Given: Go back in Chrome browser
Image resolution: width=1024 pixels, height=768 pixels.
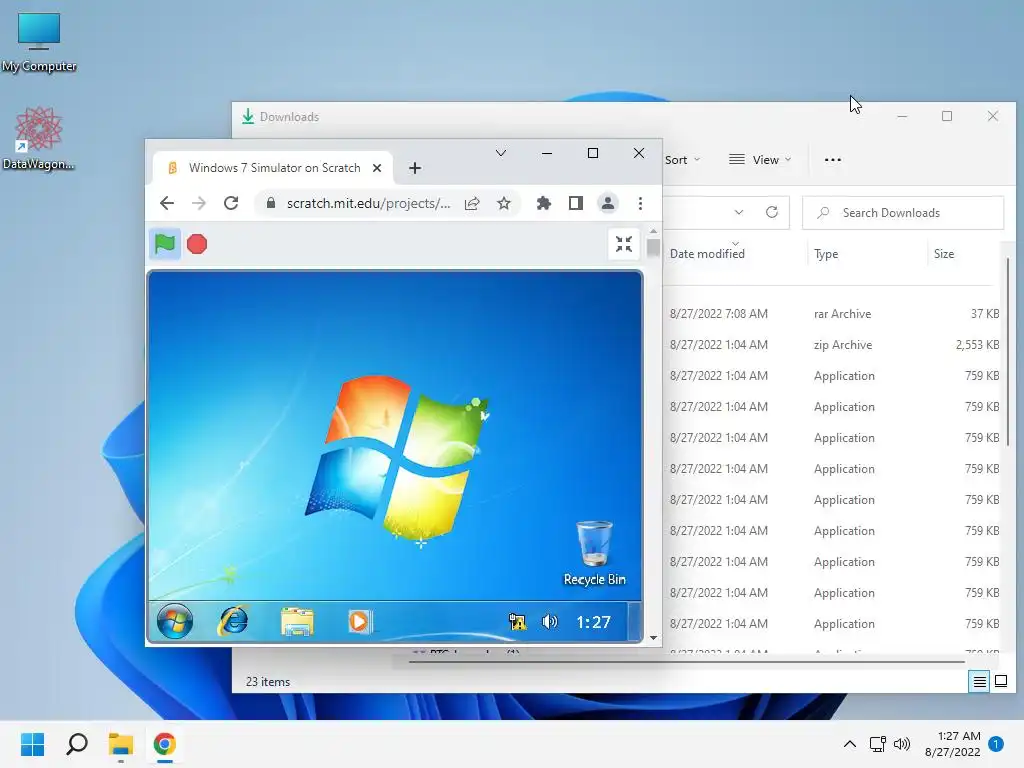Looking at the screenshot, I should point(167,203).
